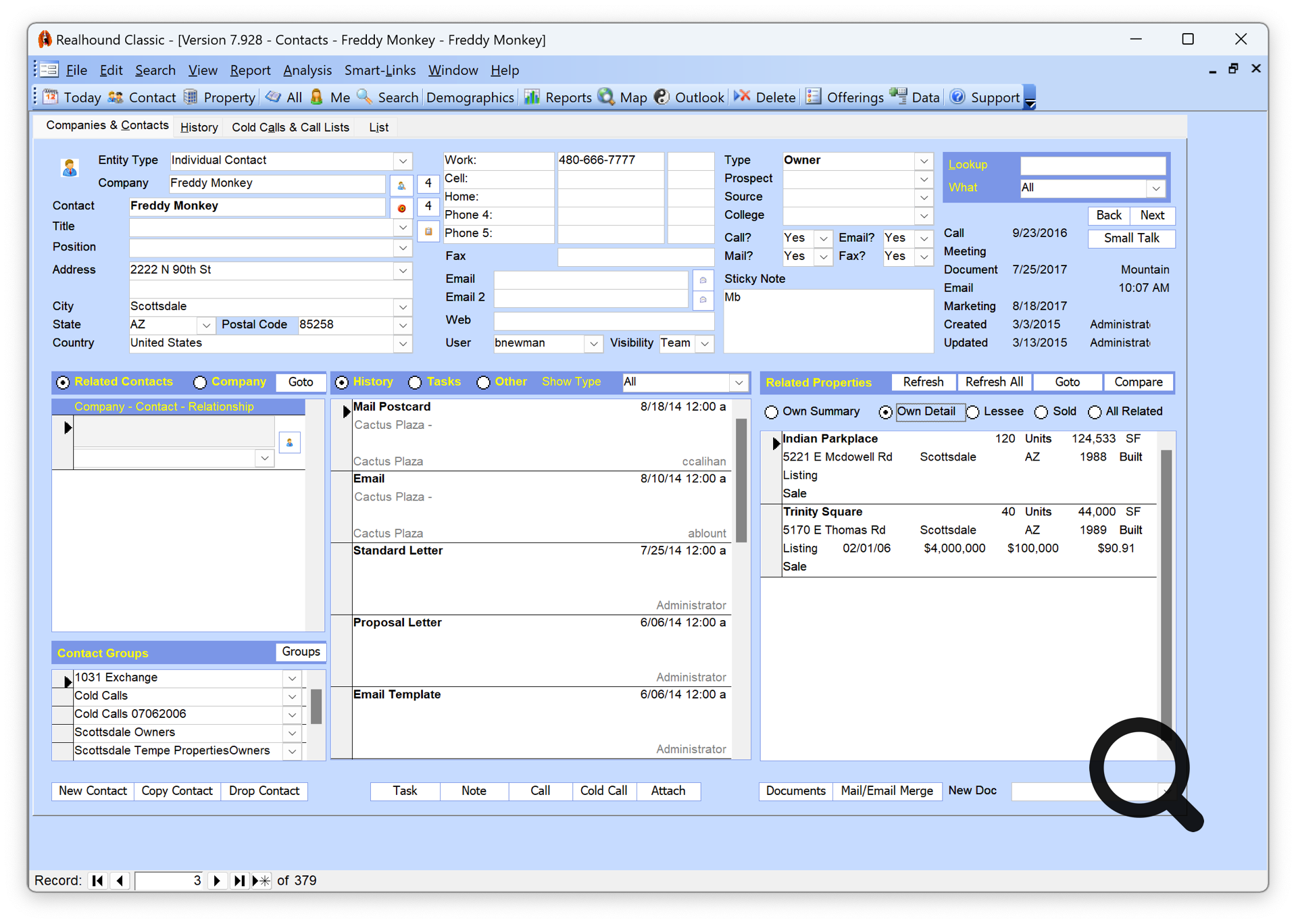Choose the All Related radio option
This screenshot has height=924, width=1296.
(x=1095, y=412)
